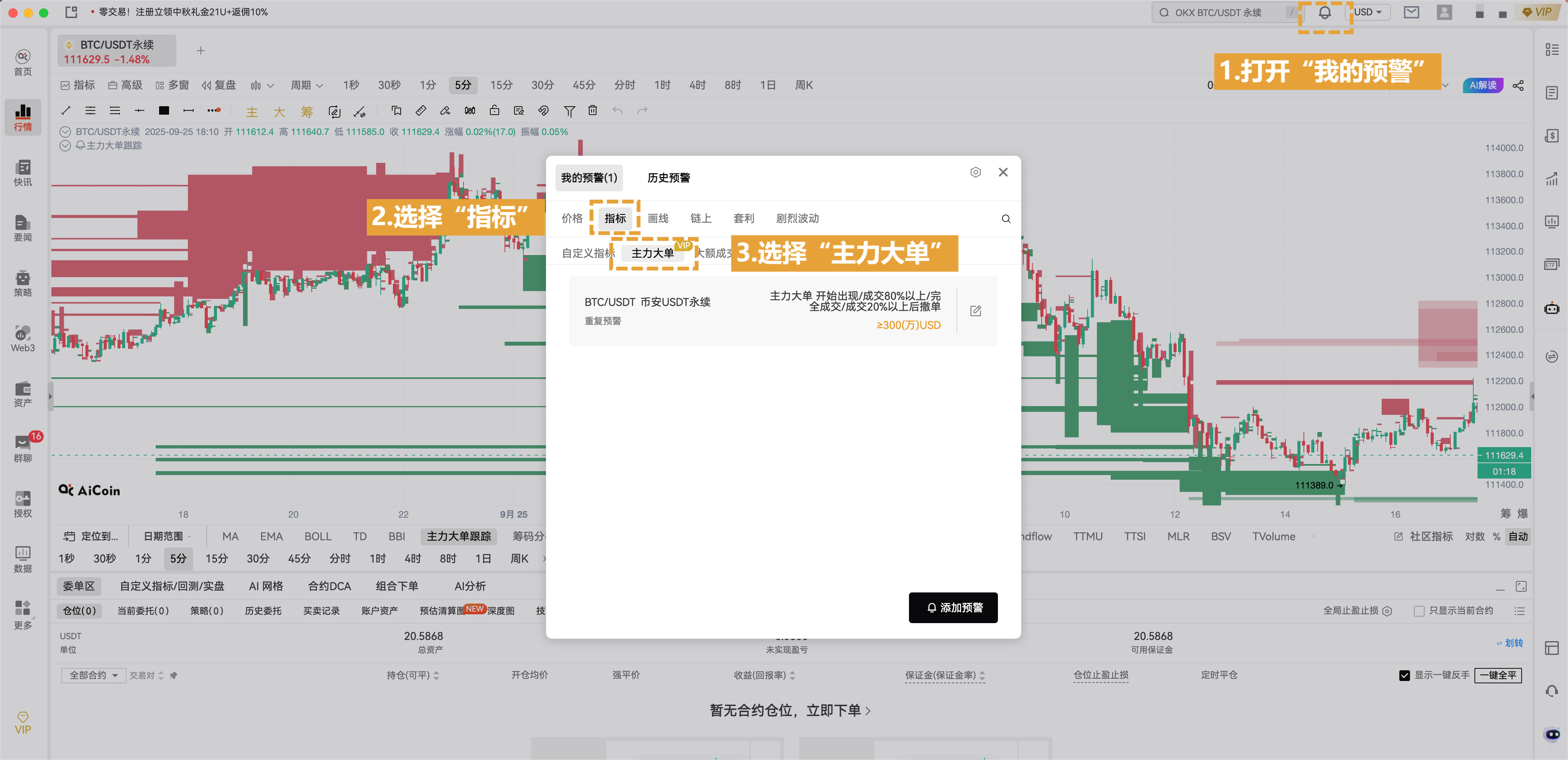Select the black color swatch in drawing toolbar
1568x760 pixels.
point(164,111)
